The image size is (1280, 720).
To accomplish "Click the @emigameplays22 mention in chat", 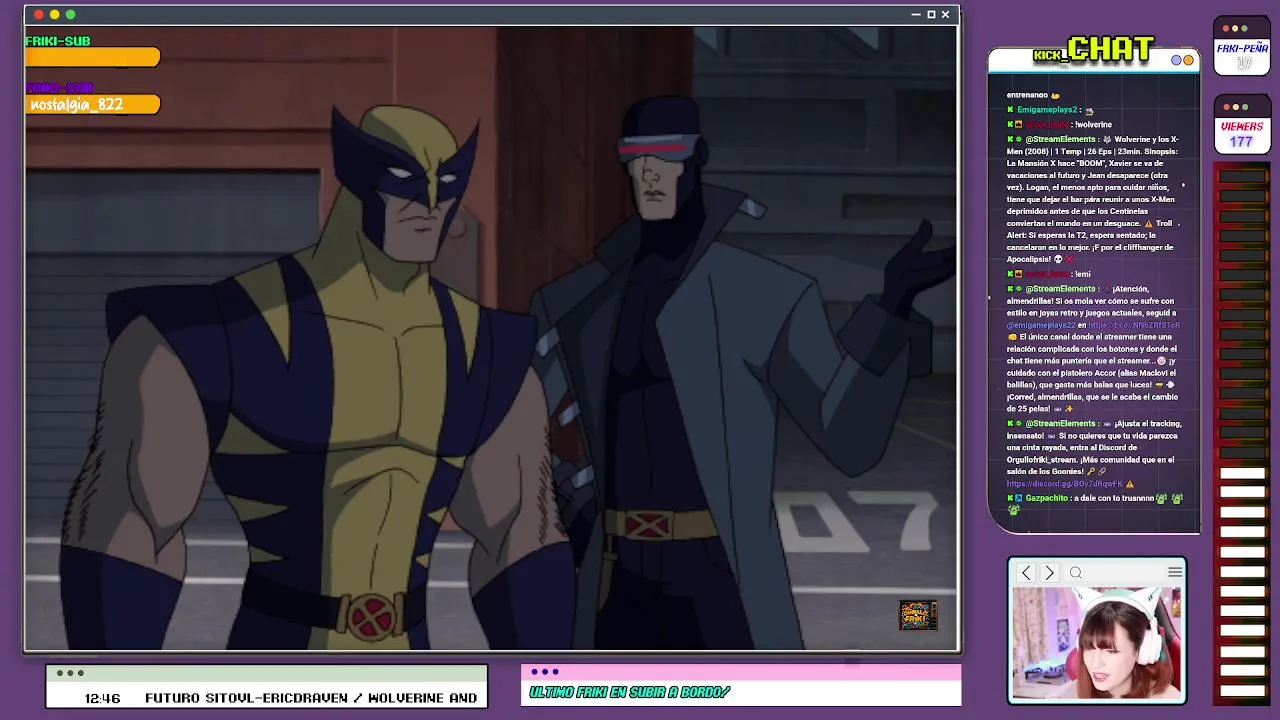I will pos(1041,325).
